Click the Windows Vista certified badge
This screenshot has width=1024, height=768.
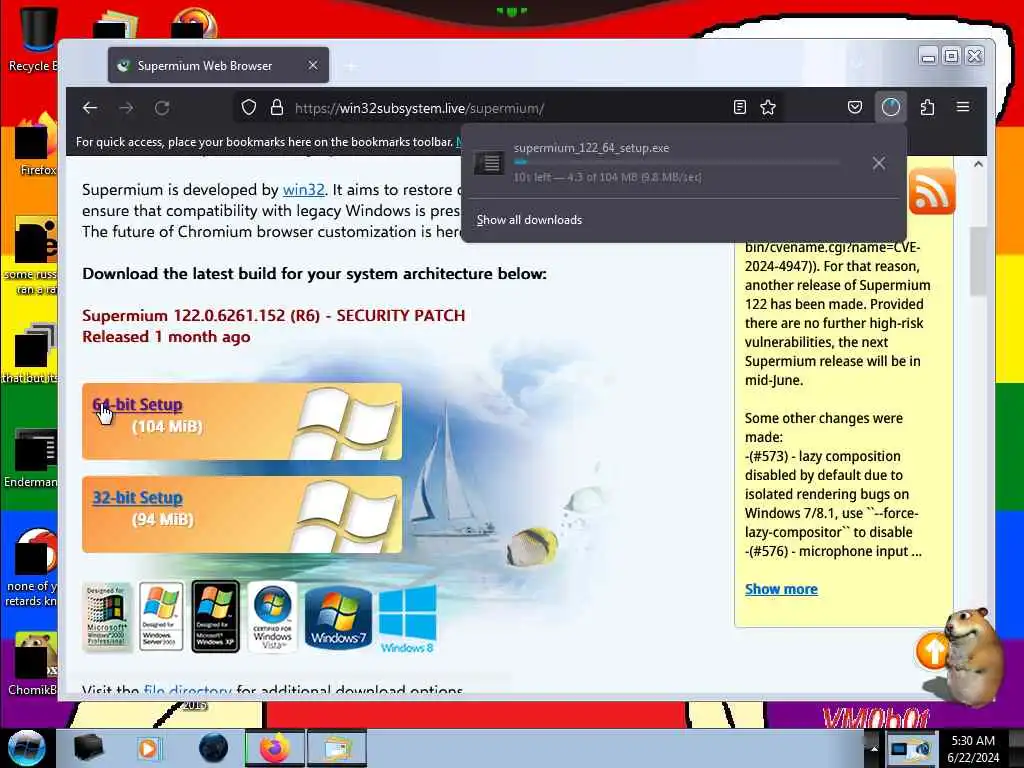tap(272, 617)
